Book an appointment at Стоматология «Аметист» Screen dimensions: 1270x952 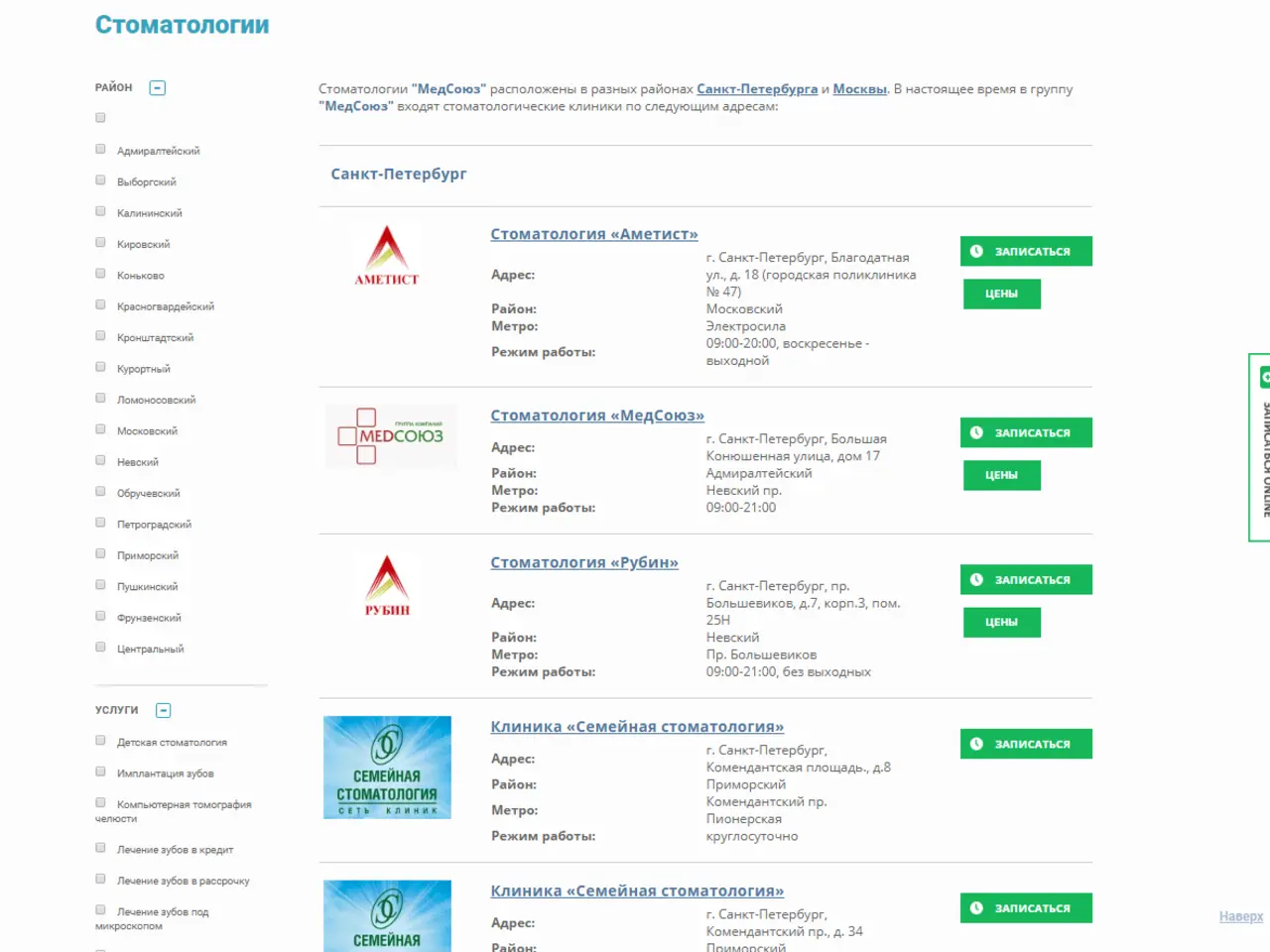[x=1026, y=251]
